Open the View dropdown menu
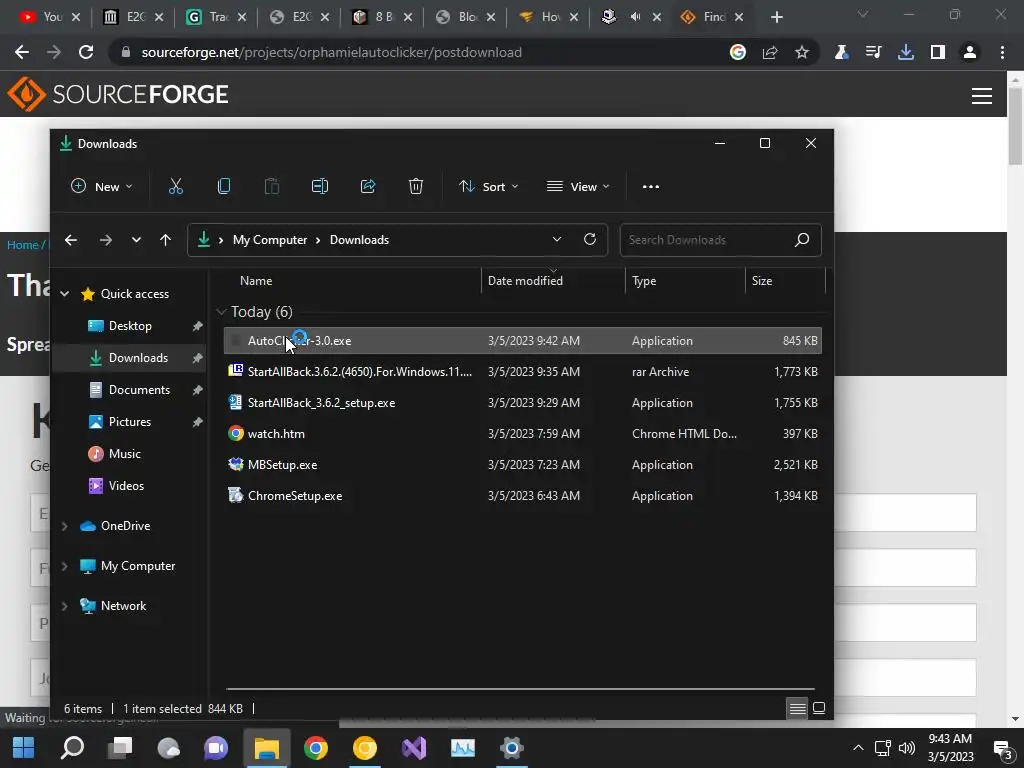This screenshot has width=1024, height=768. (578, 187)
